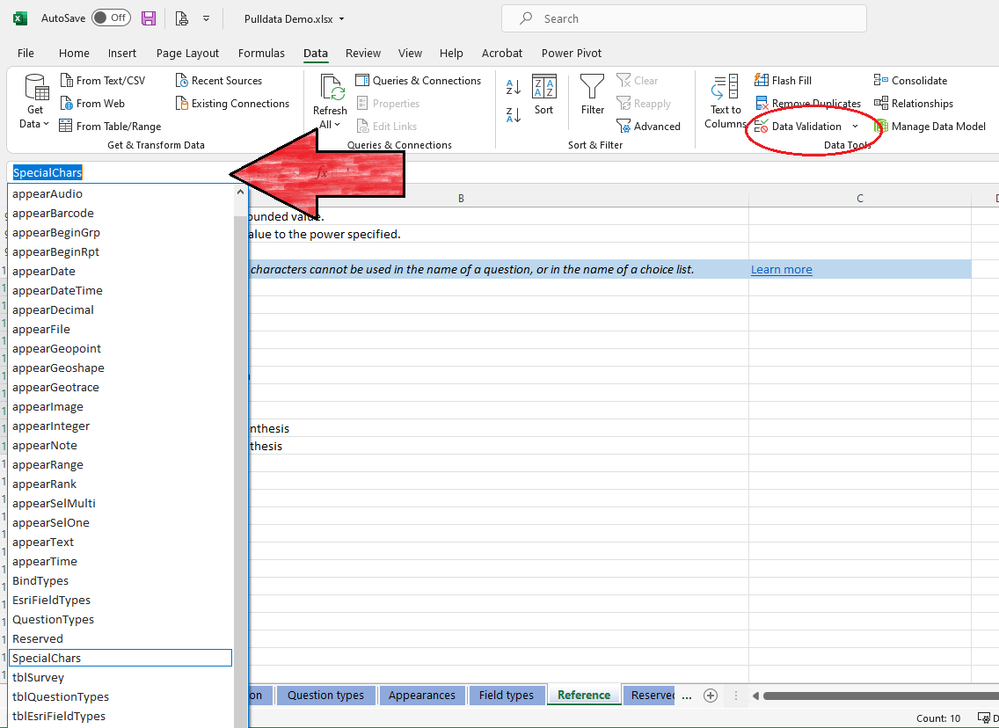The height and width of the screenshot is (728, 999).
Task: Collapse name list with up arrow
Action: pos(240,192)
